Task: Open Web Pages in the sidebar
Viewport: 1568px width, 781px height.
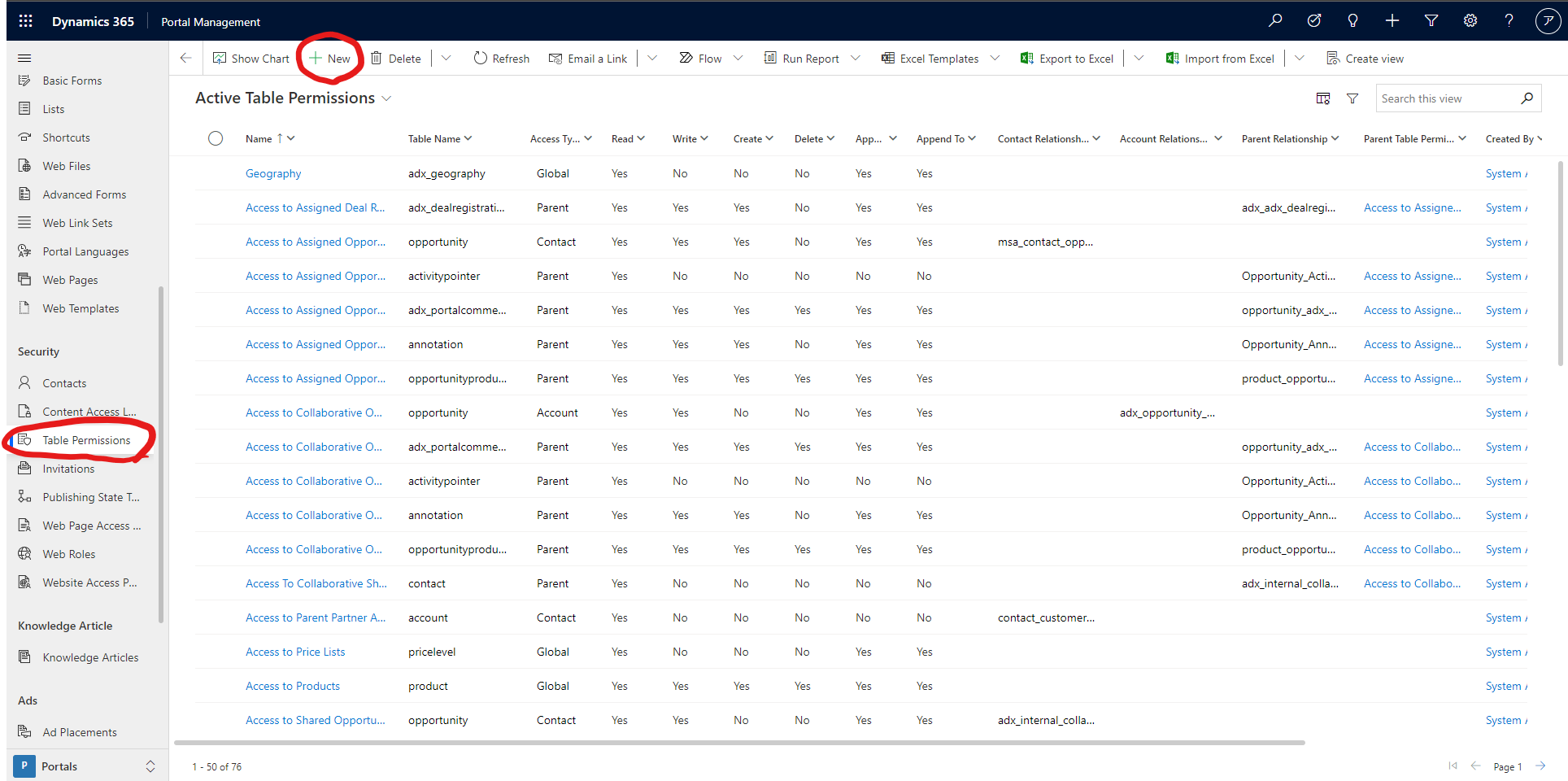Action: [x=70, y=280]
